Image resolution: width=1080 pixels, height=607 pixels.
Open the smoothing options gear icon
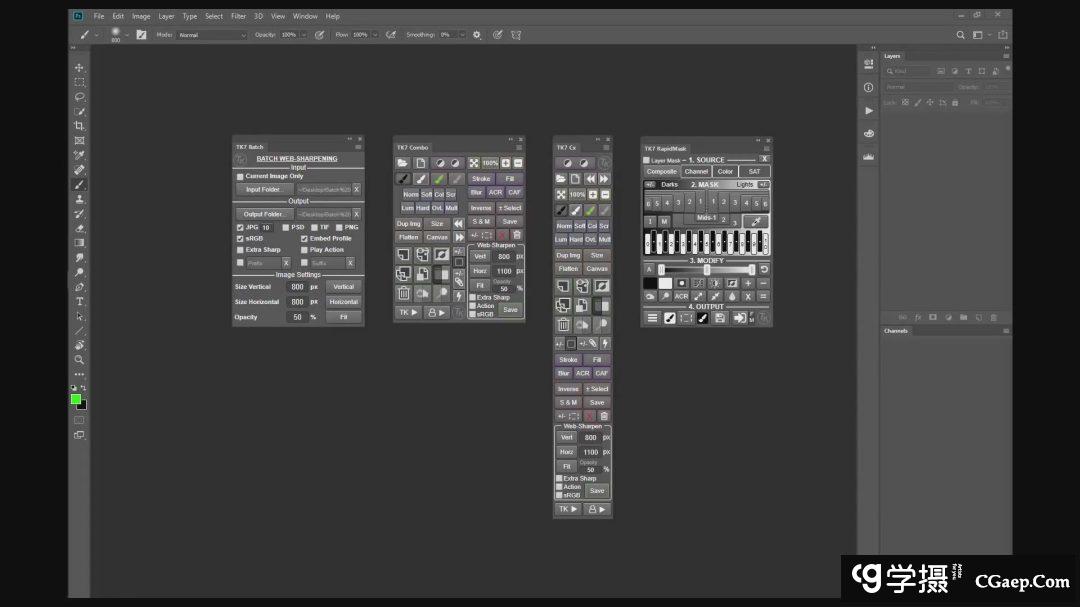point(476,35)
